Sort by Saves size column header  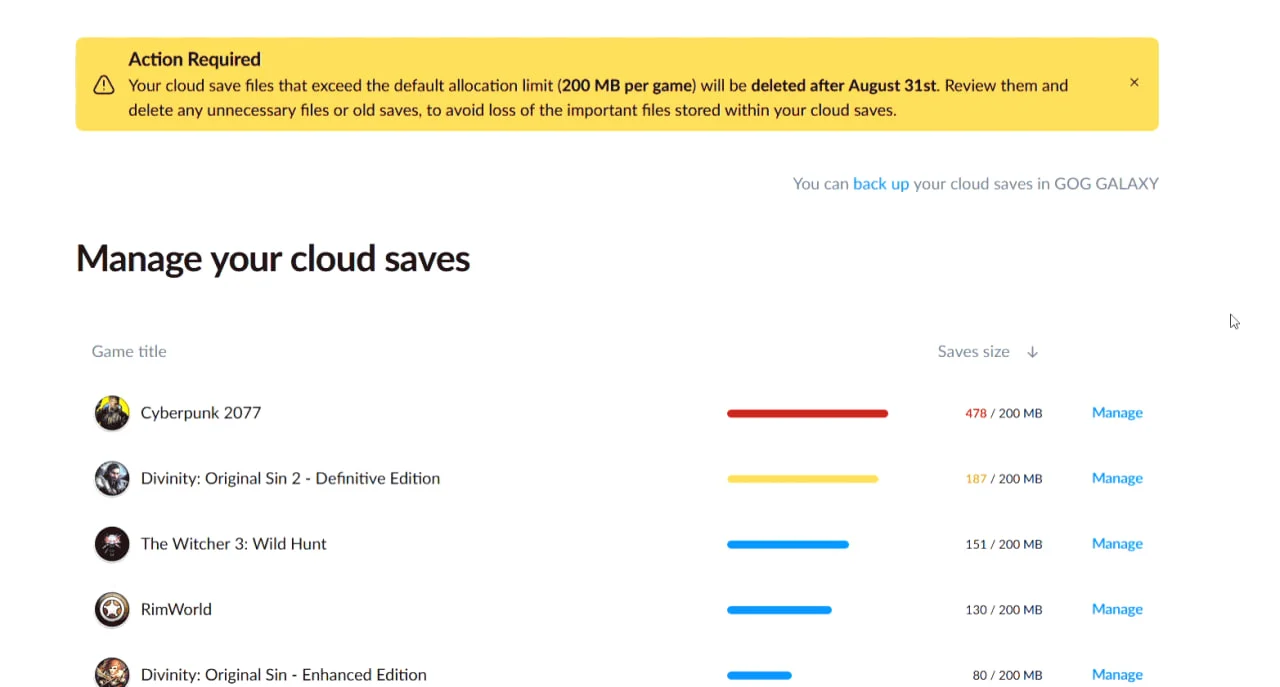point(973,352)
